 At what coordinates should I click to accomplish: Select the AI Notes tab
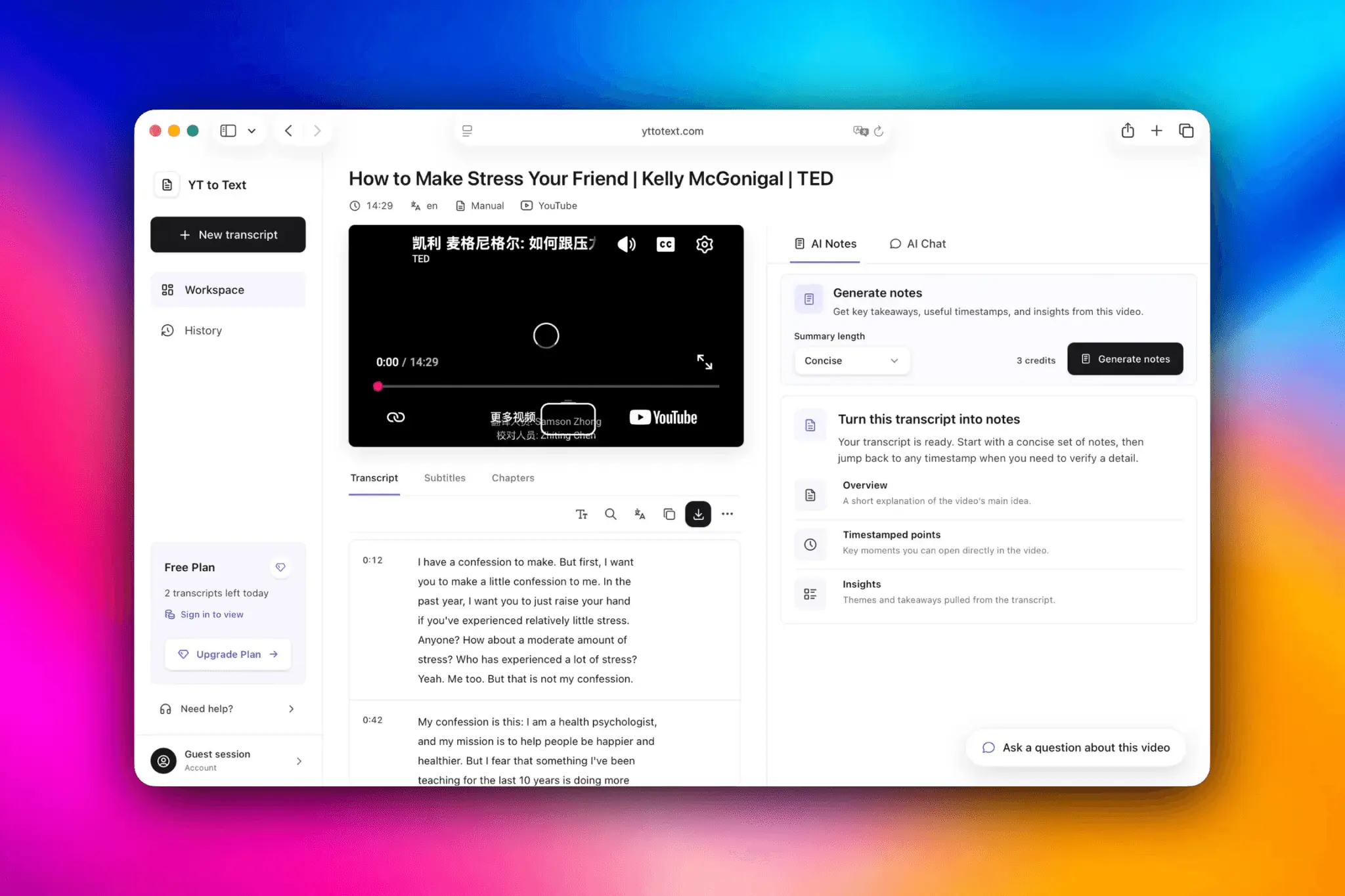(825, 244)
